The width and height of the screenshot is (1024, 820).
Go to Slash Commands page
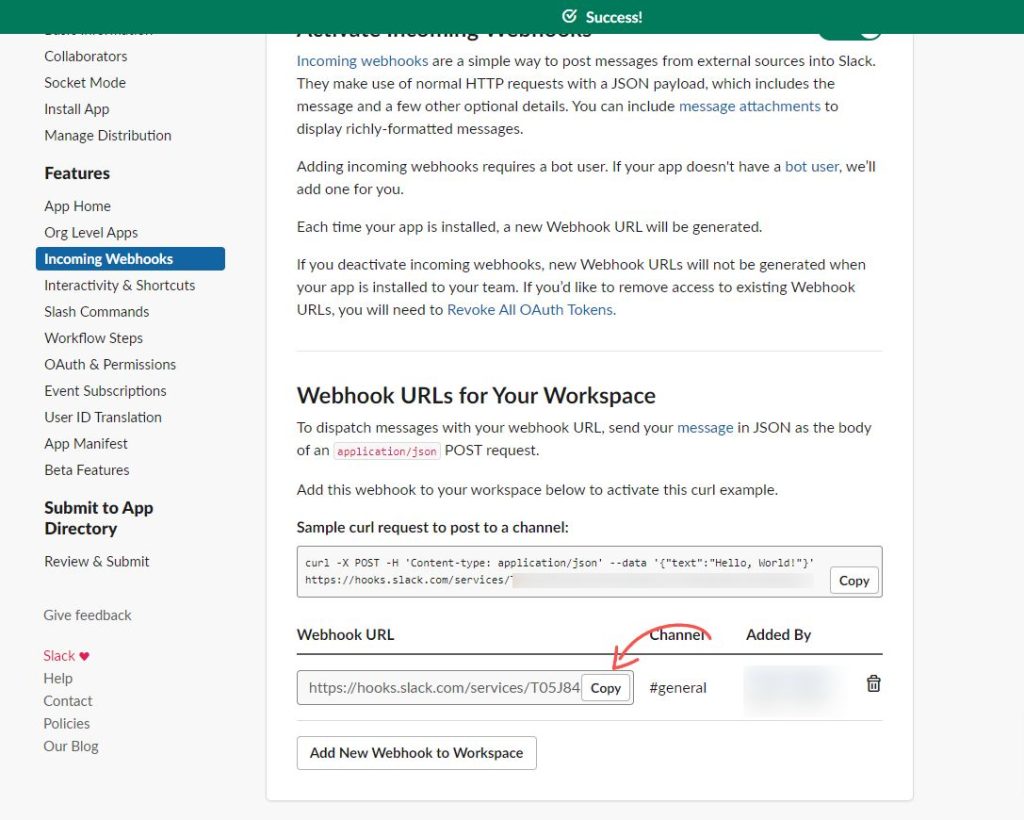(x=97, y=312)
